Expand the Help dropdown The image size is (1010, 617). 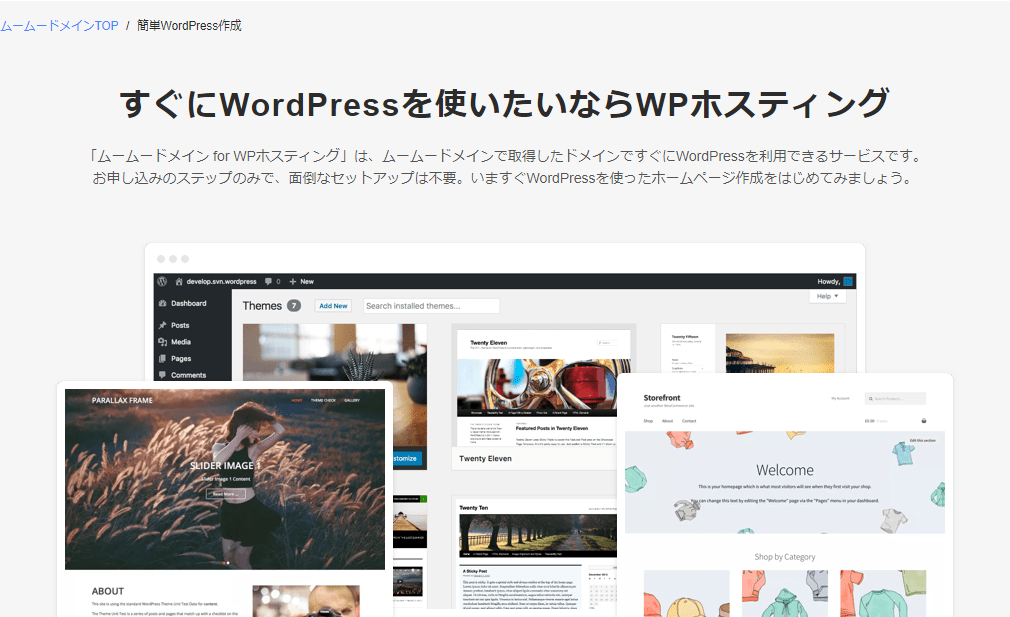[x=828, y=296]
